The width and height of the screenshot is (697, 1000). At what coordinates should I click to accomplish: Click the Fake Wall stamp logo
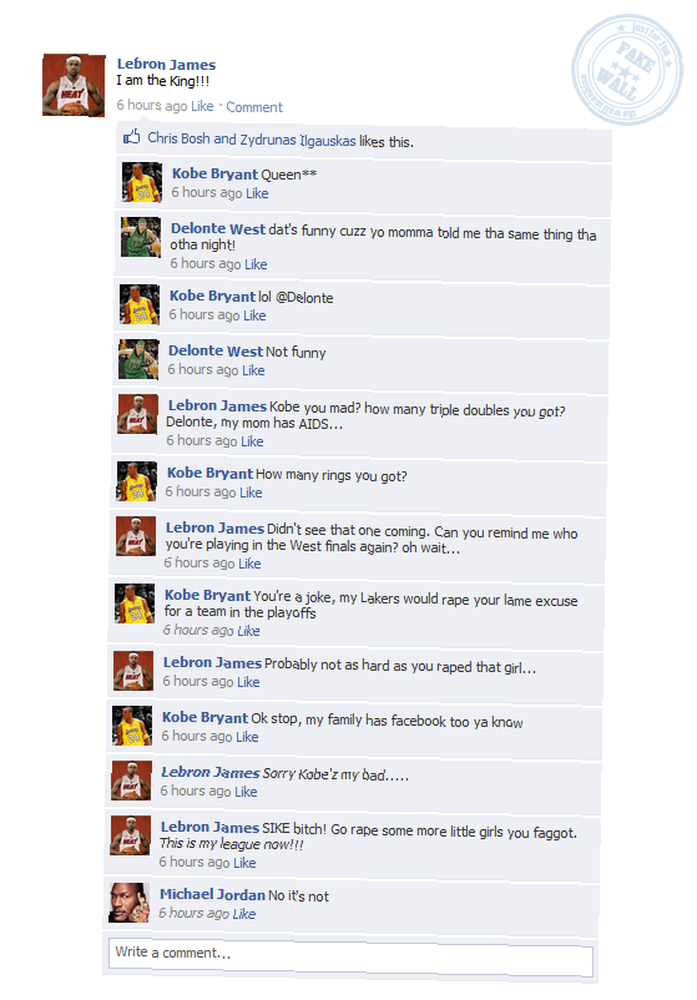pos(626,70)
